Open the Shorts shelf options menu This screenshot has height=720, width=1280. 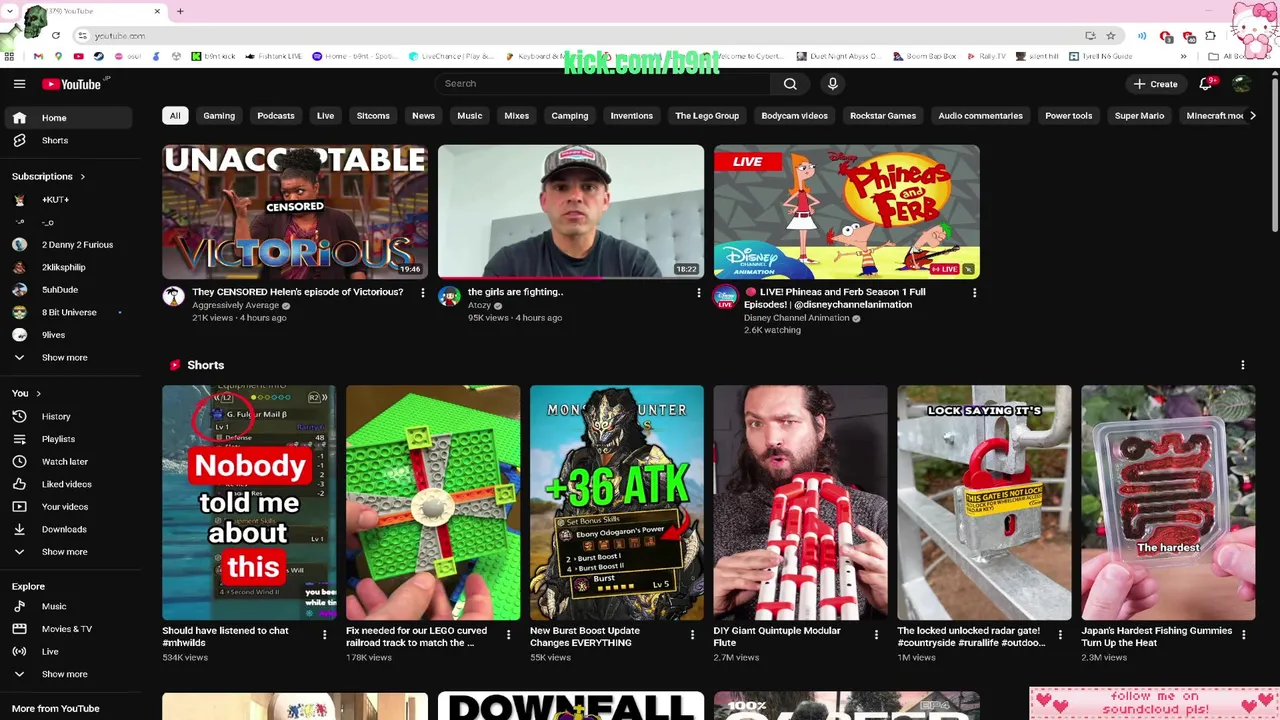(x=1243, y=365)
